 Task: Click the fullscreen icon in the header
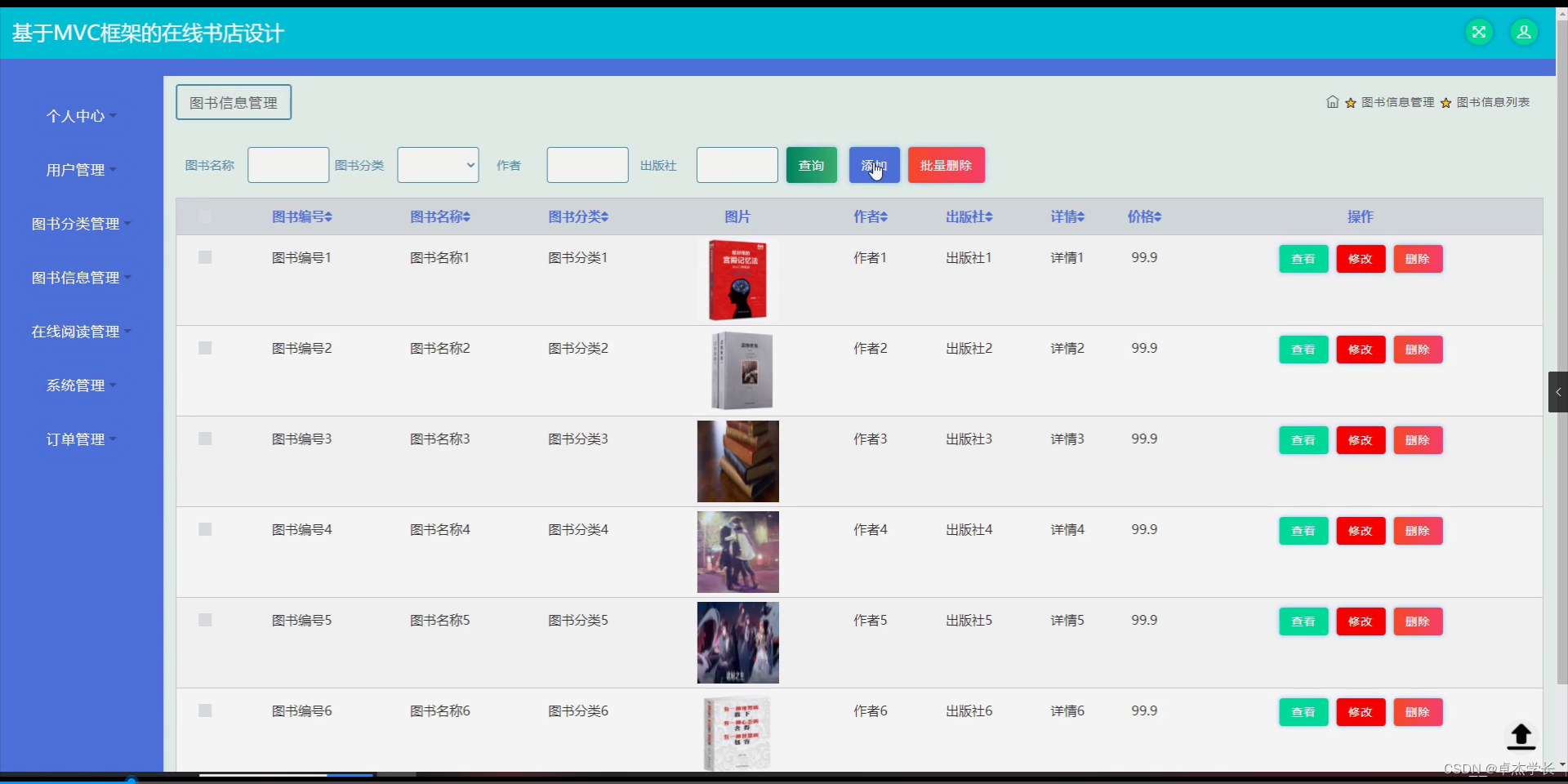(1478, 32)
